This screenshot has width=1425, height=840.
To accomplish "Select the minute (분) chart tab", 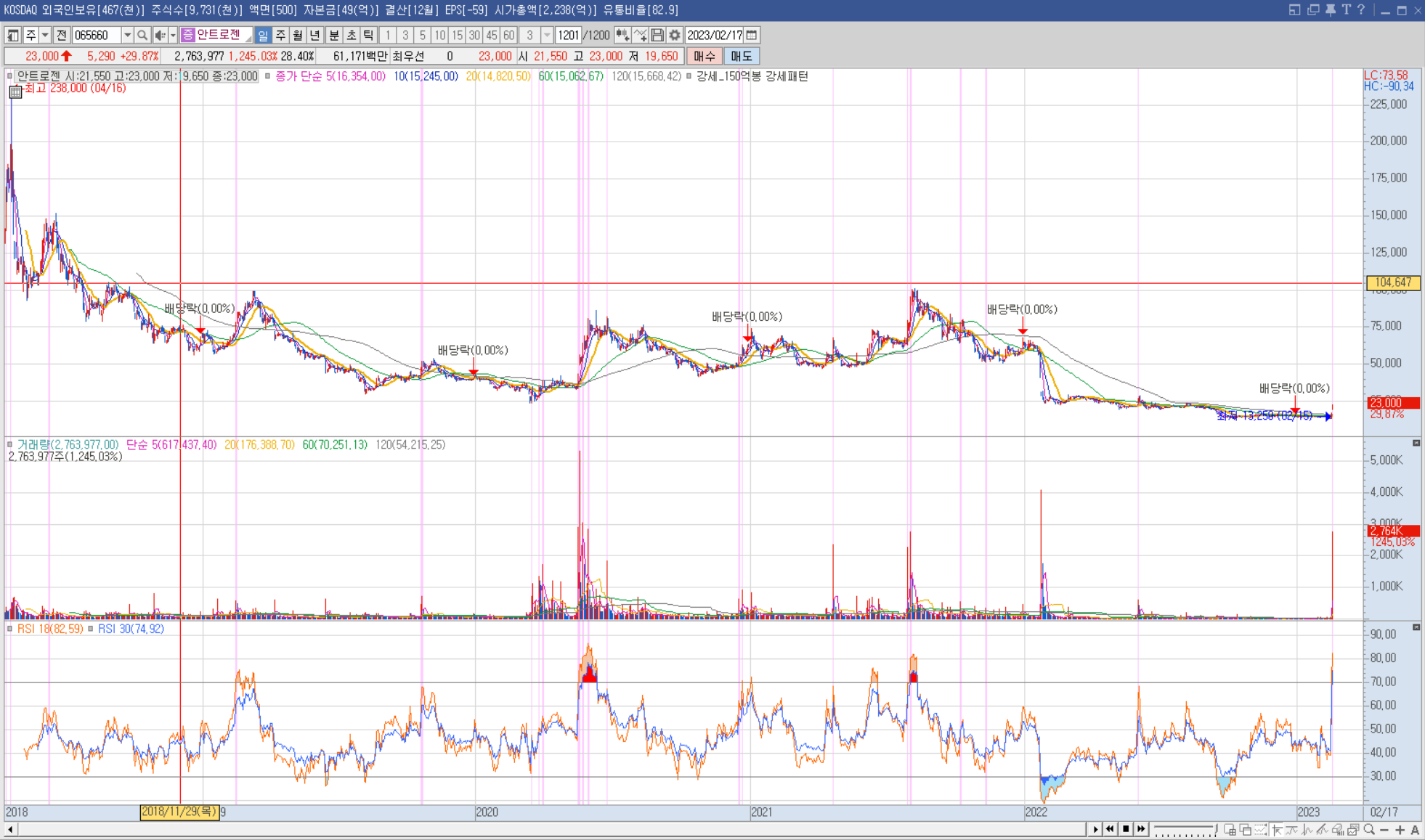I will tap(334, 35).
